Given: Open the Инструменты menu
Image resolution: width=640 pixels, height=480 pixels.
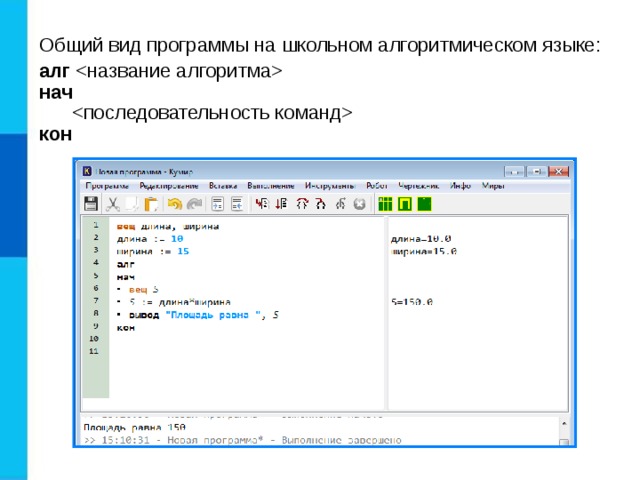Looking at the screenshot, I should click(330, 186).
